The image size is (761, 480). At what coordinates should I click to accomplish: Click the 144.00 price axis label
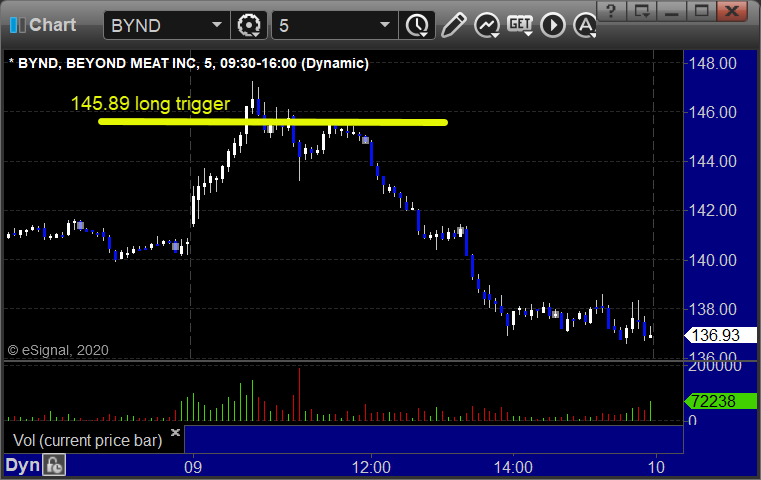[x=712, y=161]
